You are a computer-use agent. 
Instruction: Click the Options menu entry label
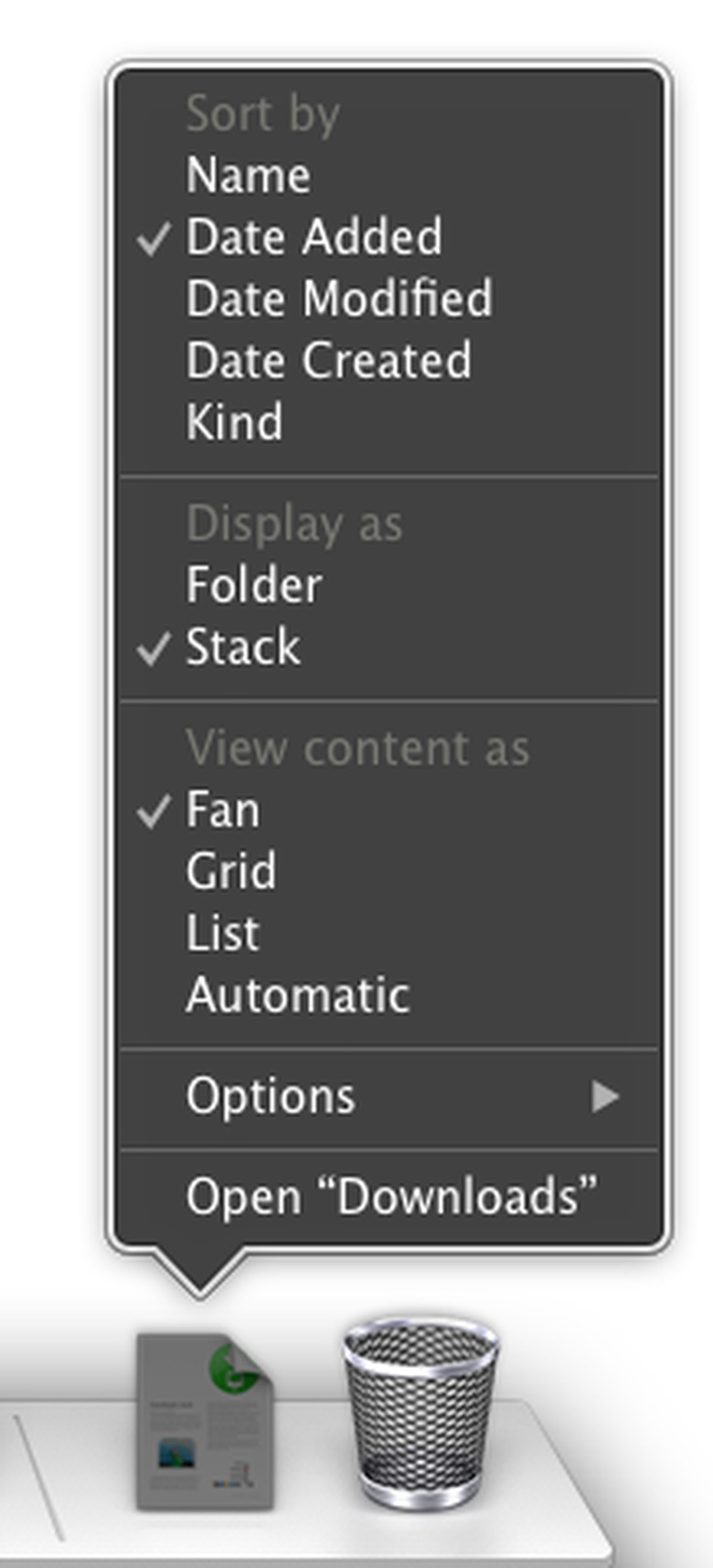click(271, 1097)
